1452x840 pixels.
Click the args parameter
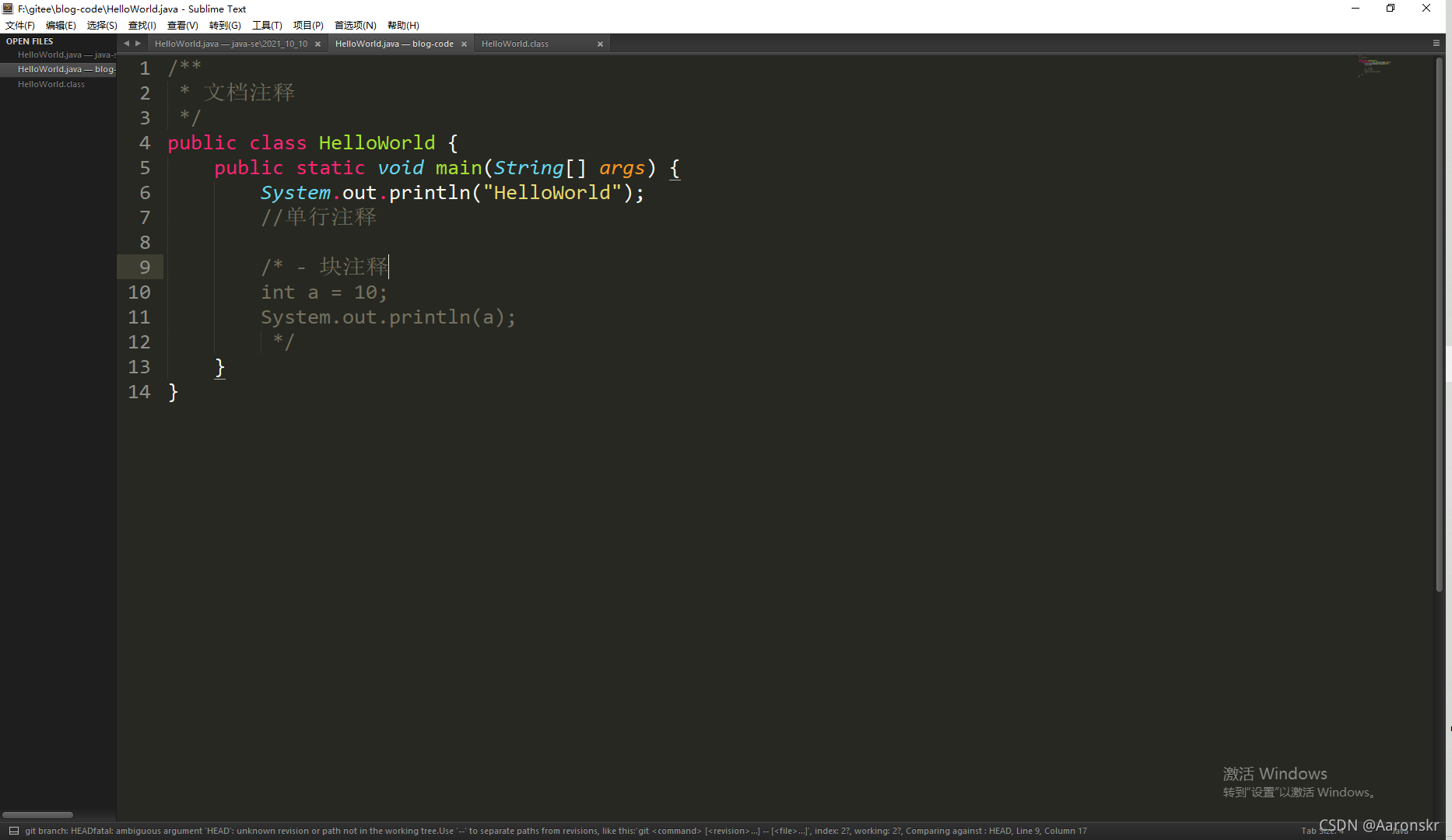click(x=622, y=169)
